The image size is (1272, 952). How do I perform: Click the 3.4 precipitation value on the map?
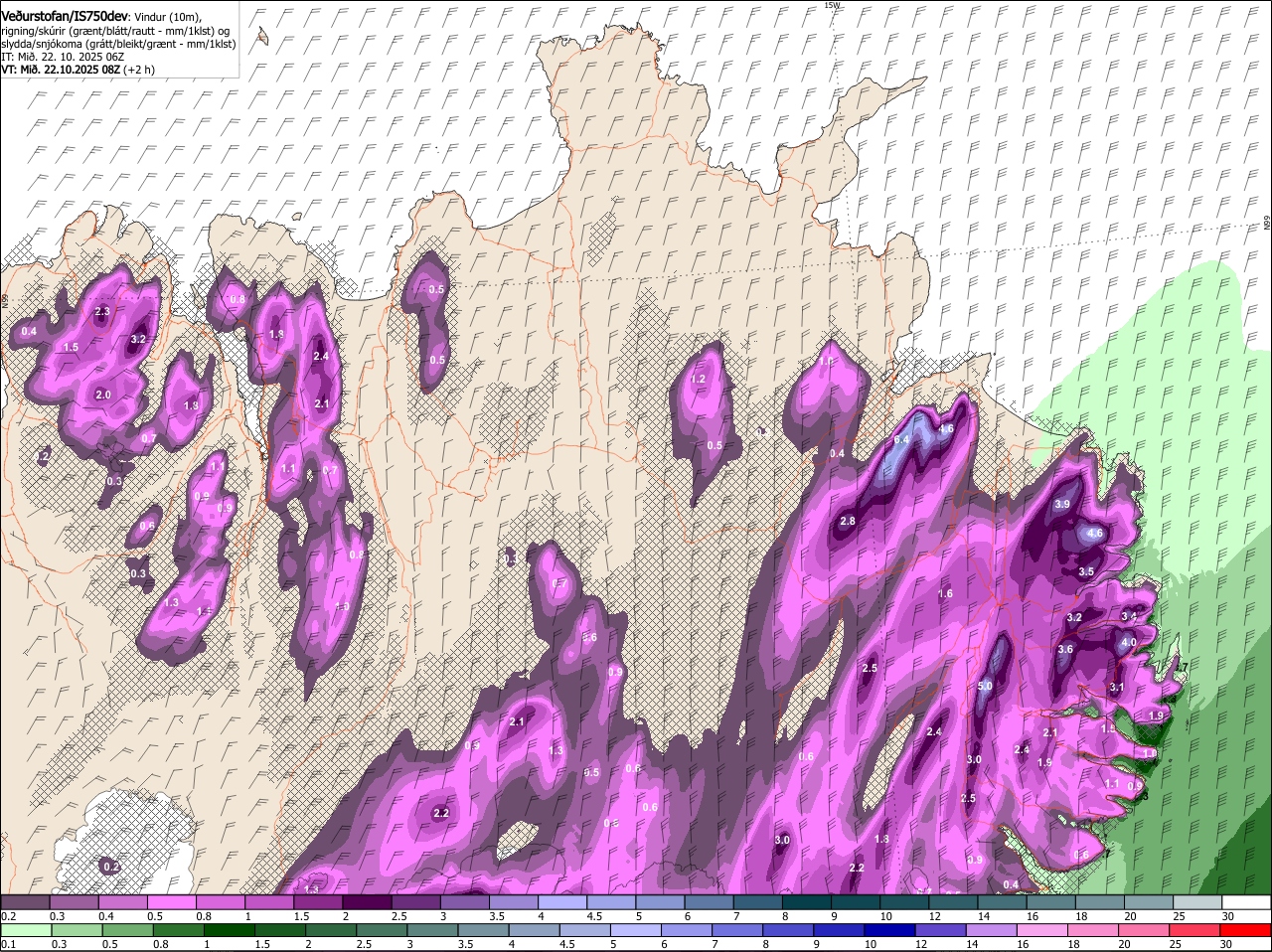1128,617
